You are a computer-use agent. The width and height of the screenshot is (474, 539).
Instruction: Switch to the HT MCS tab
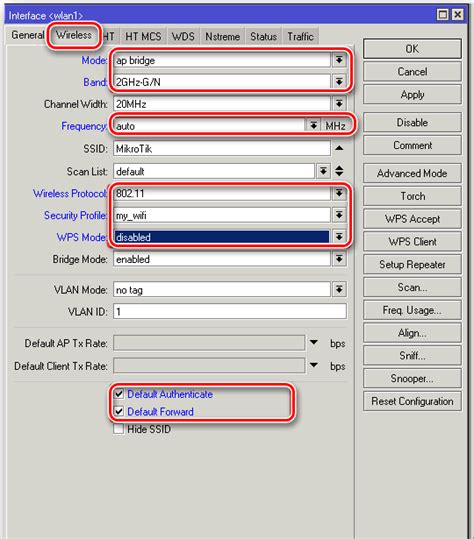coord(143,36)
